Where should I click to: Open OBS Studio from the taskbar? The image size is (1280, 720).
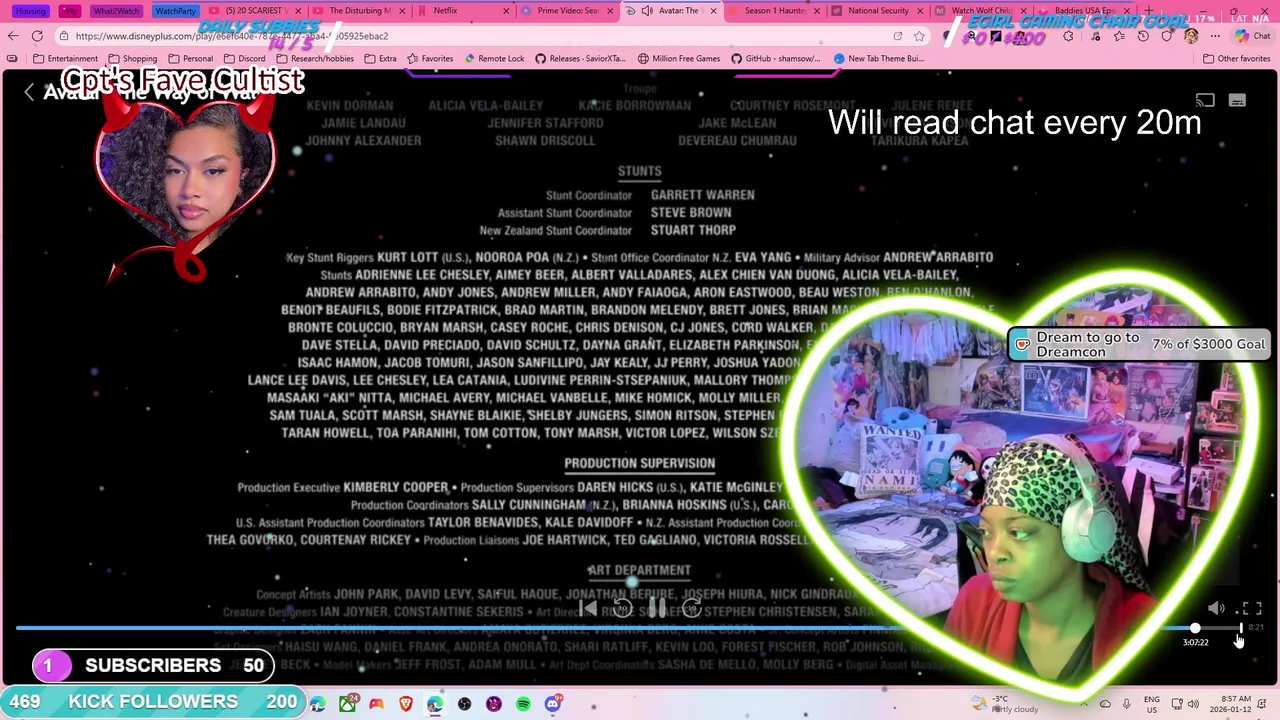click(464, 705)
